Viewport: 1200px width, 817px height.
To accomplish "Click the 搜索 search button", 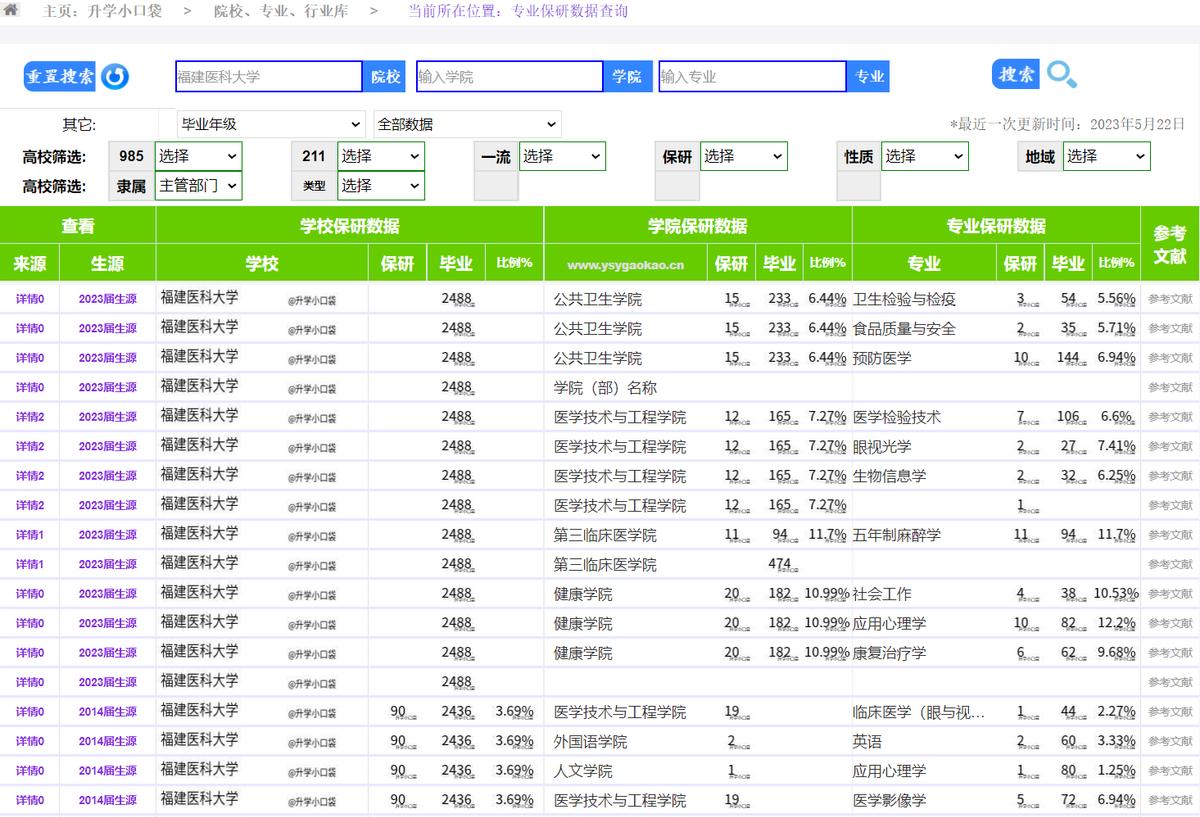I will coord(1017,74).
